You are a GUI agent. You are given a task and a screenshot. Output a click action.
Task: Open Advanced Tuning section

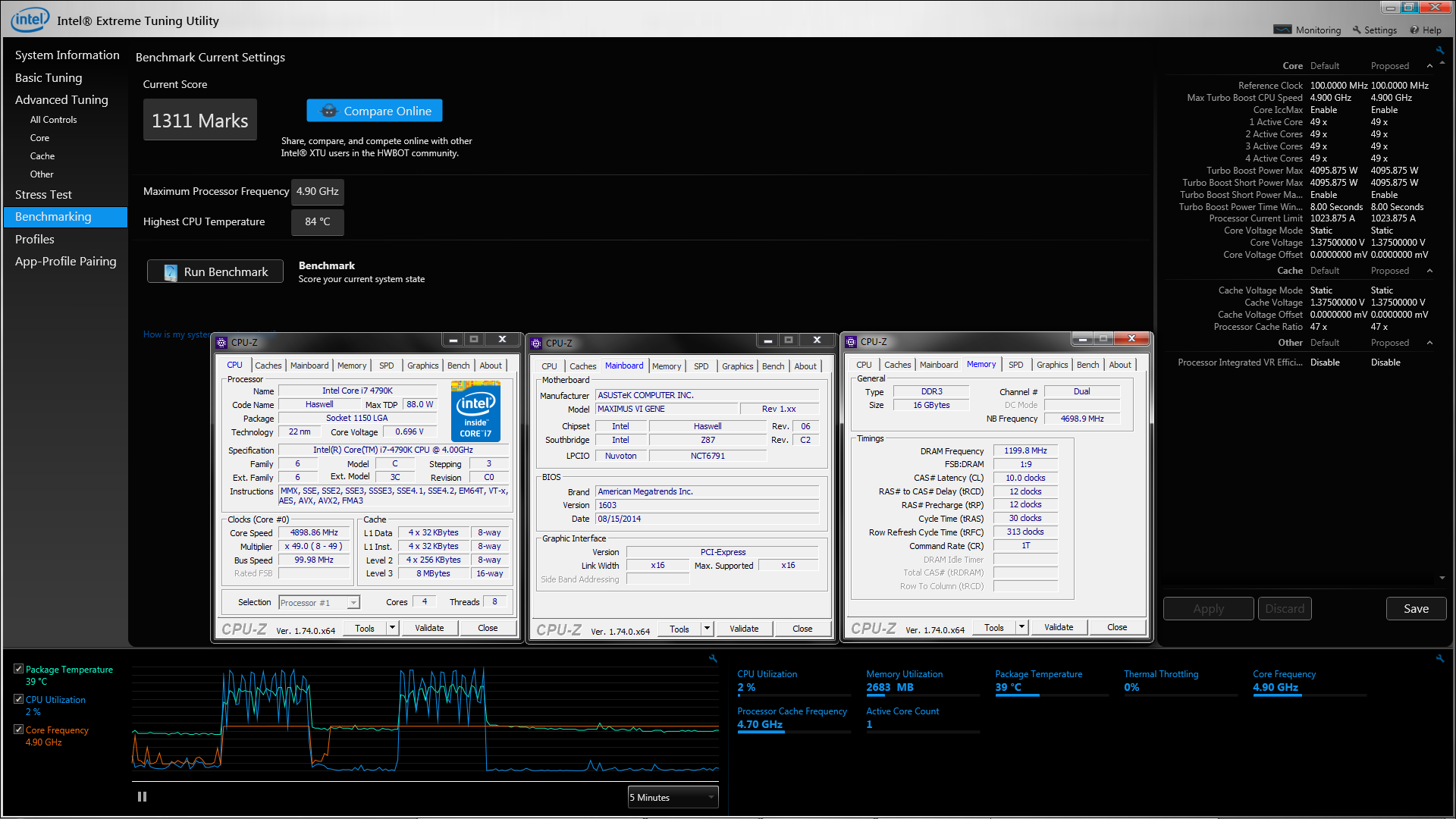pyautogui.click(x=61, y=99)
